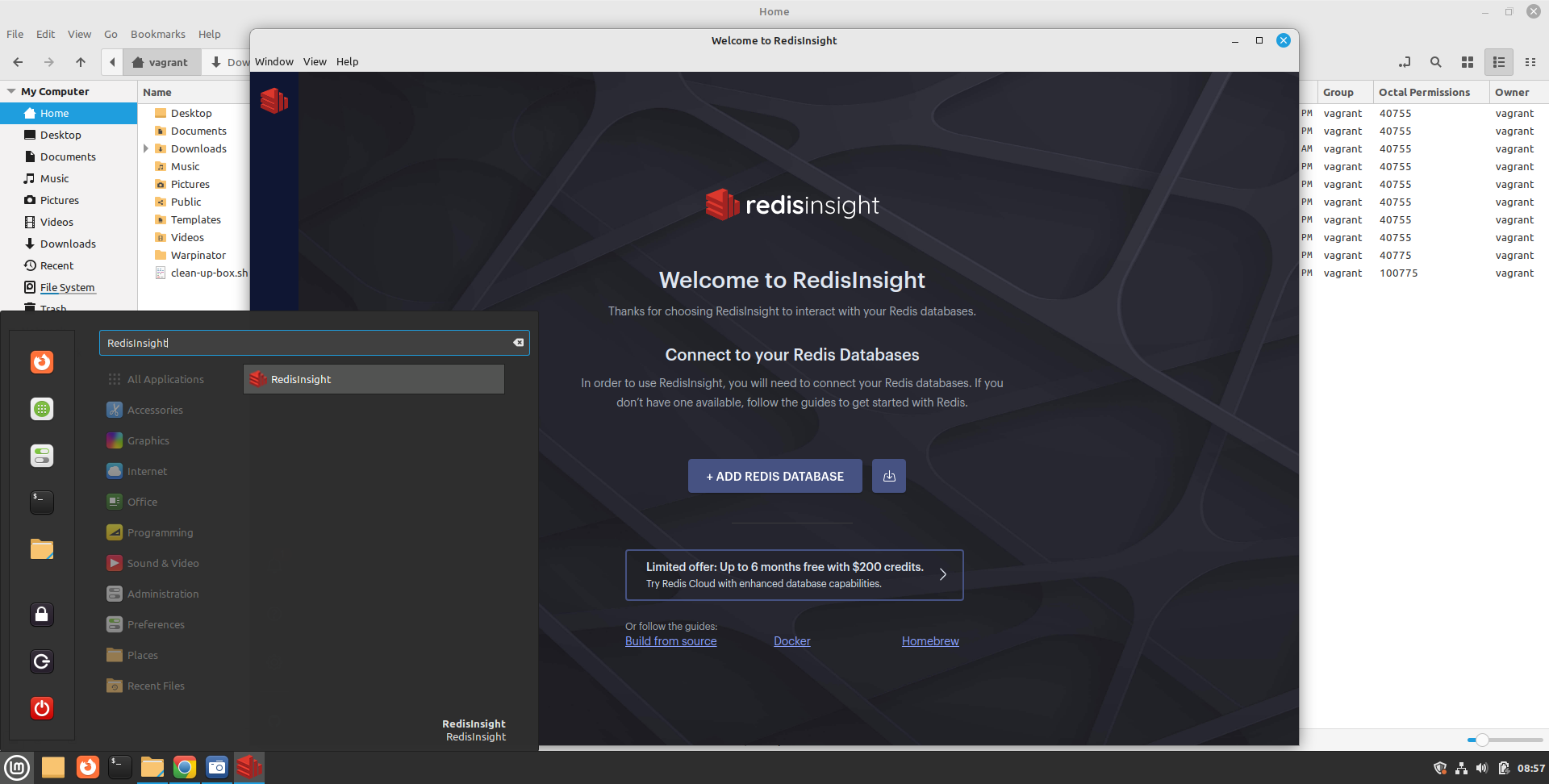
Task: Launch Terminal from the menu favorites sidebar
Action: [42, 503]
